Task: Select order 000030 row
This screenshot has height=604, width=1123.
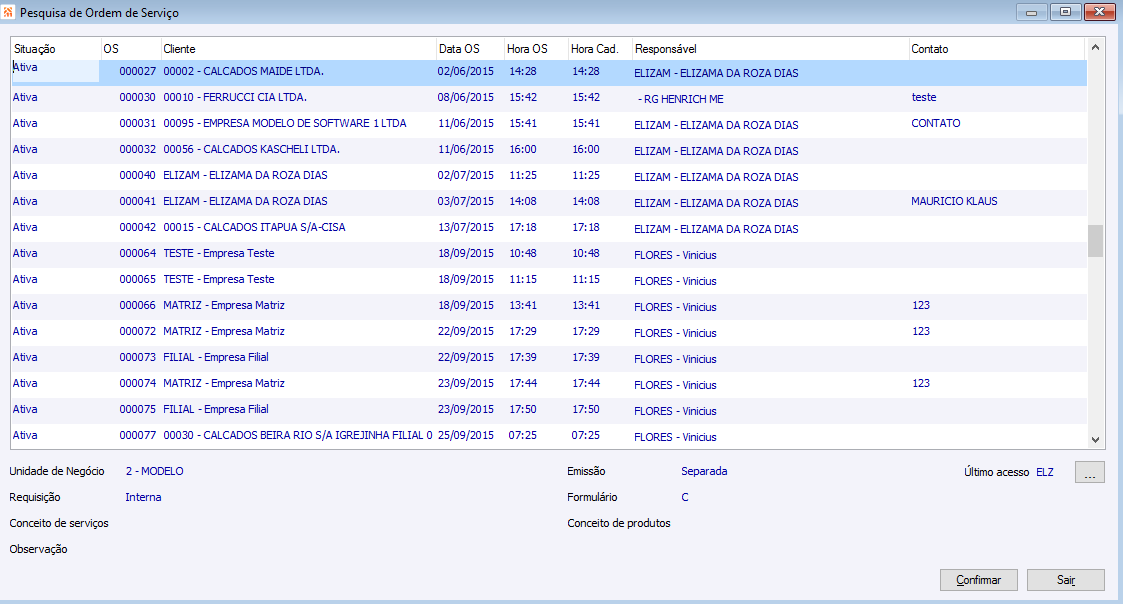Action: 549,98
